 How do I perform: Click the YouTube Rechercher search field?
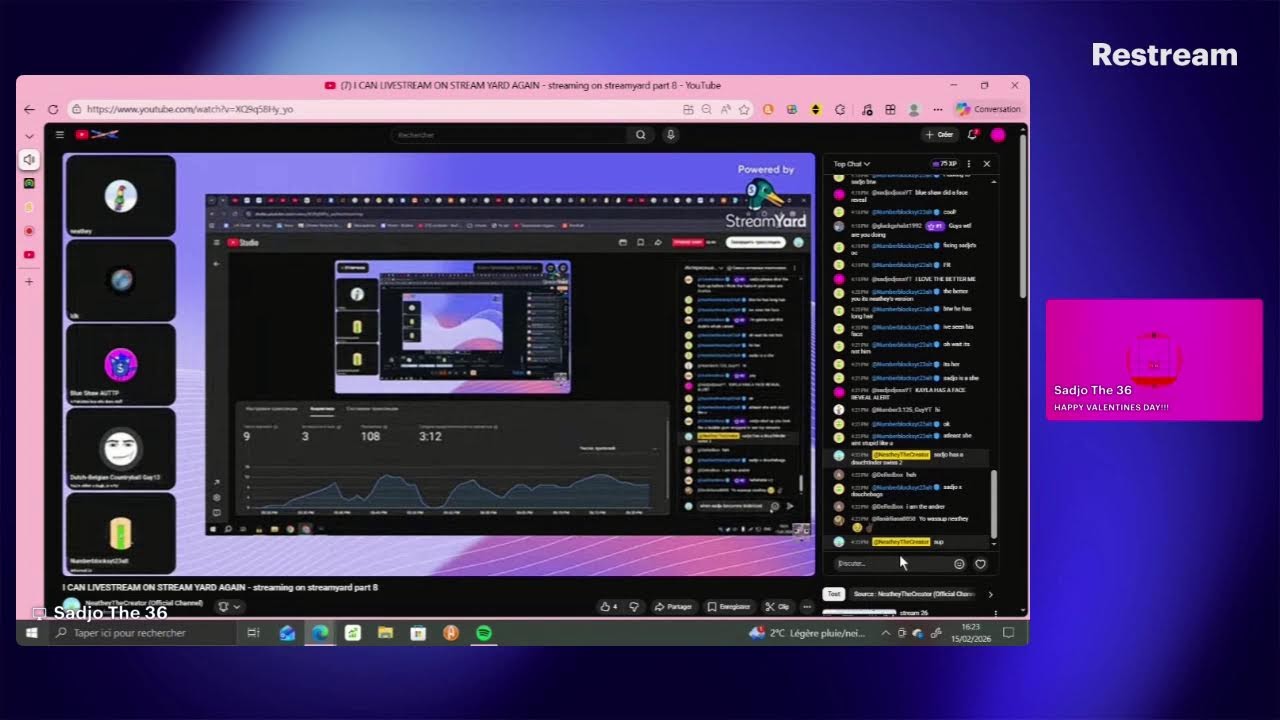click(508, 134)
